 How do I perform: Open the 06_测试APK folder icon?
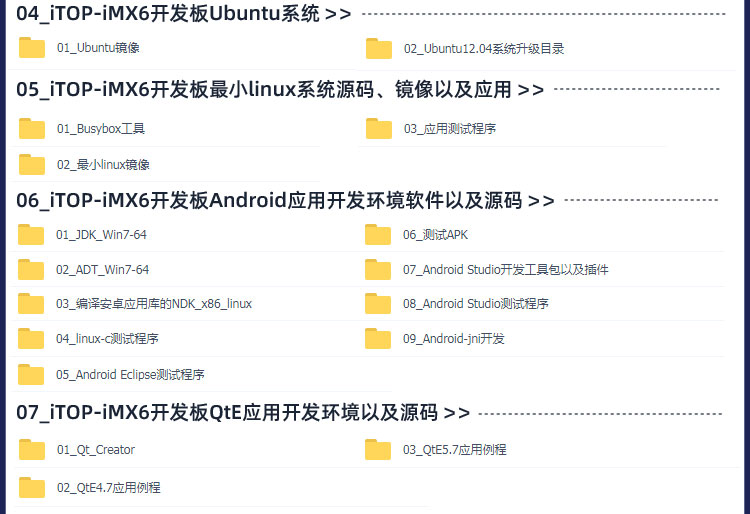[378, 234]
